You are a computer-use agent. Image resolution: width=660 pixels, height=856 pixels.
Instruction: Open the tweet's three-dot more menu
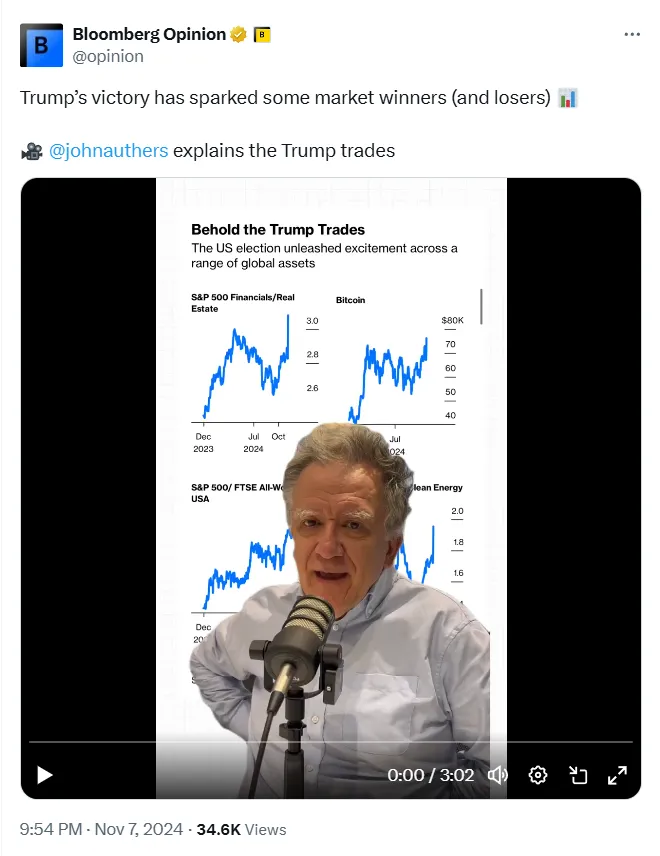pos(632,34)
